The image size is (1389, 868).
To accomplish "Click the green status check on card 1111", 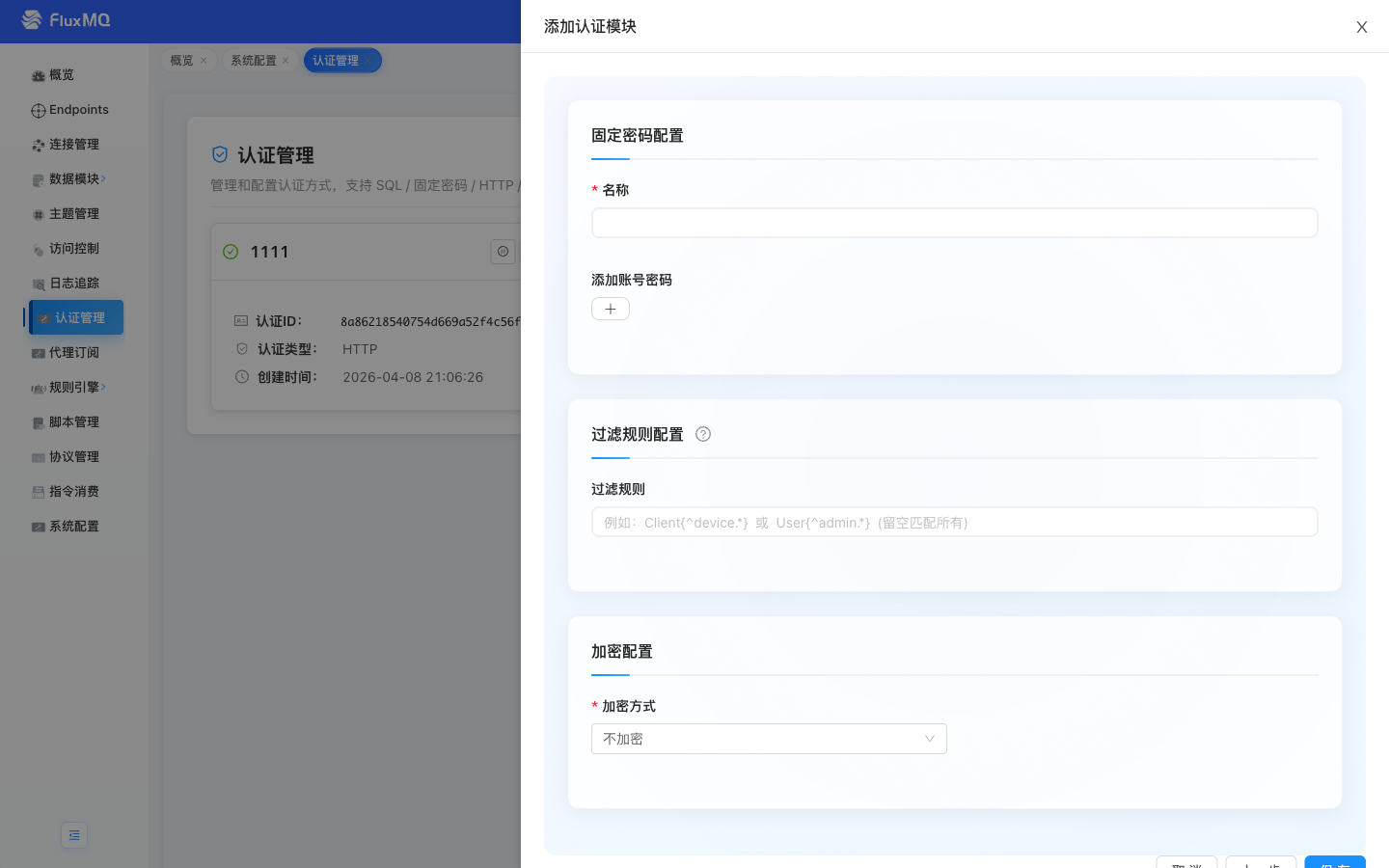I will tap(231, 252).
